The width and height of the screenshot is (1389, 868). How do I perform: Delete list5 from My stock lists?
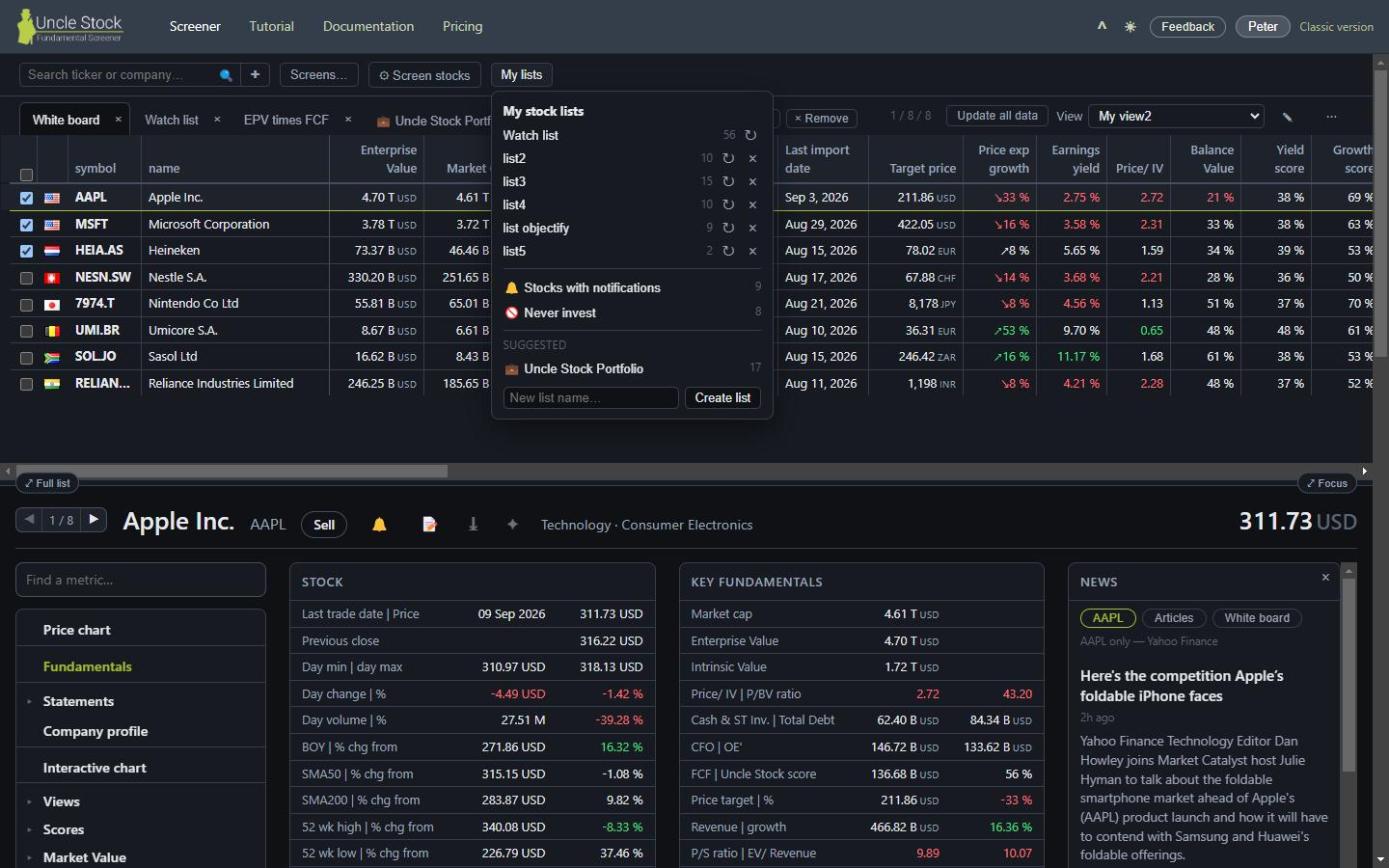pos(753,251)
